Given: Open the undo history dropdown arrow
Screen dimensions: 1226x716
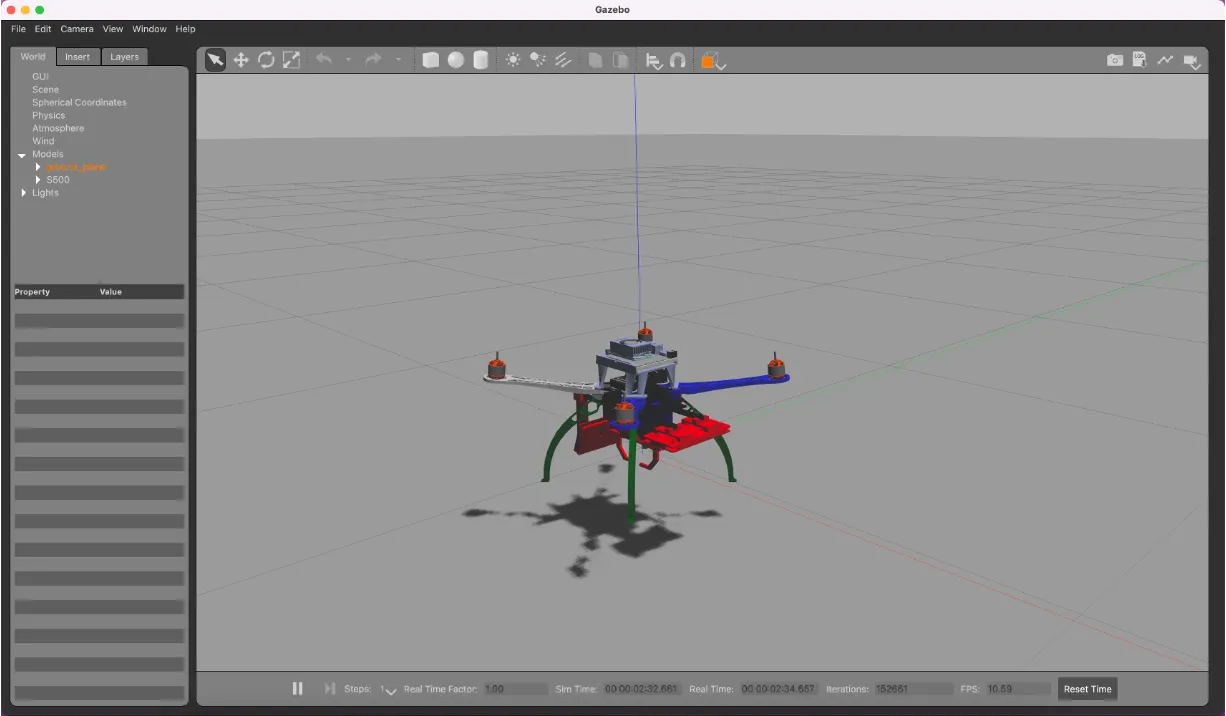Looking at the screenshot, I should click(348, 60).
